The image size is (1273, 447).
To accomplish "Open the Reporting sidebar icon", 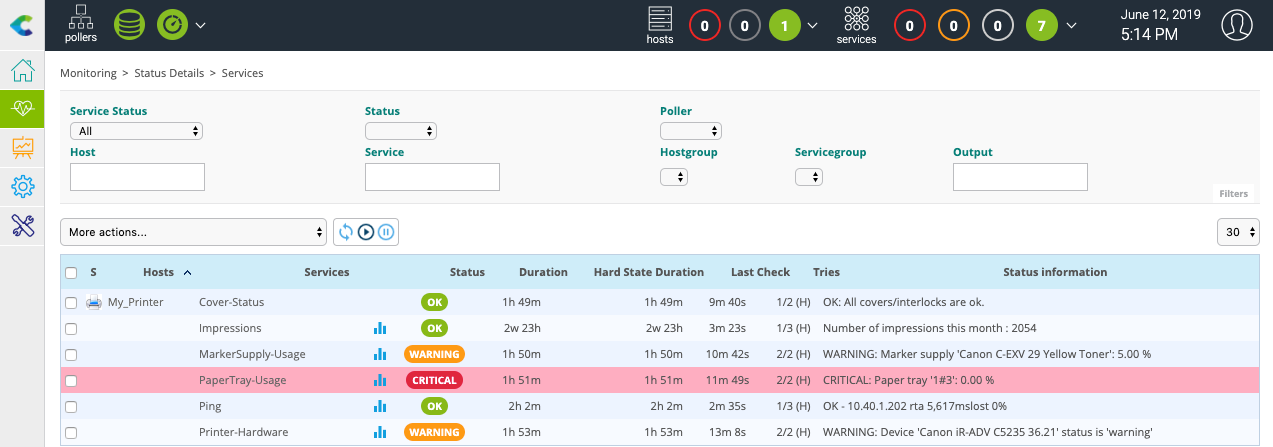I will [x=22, y=148].
